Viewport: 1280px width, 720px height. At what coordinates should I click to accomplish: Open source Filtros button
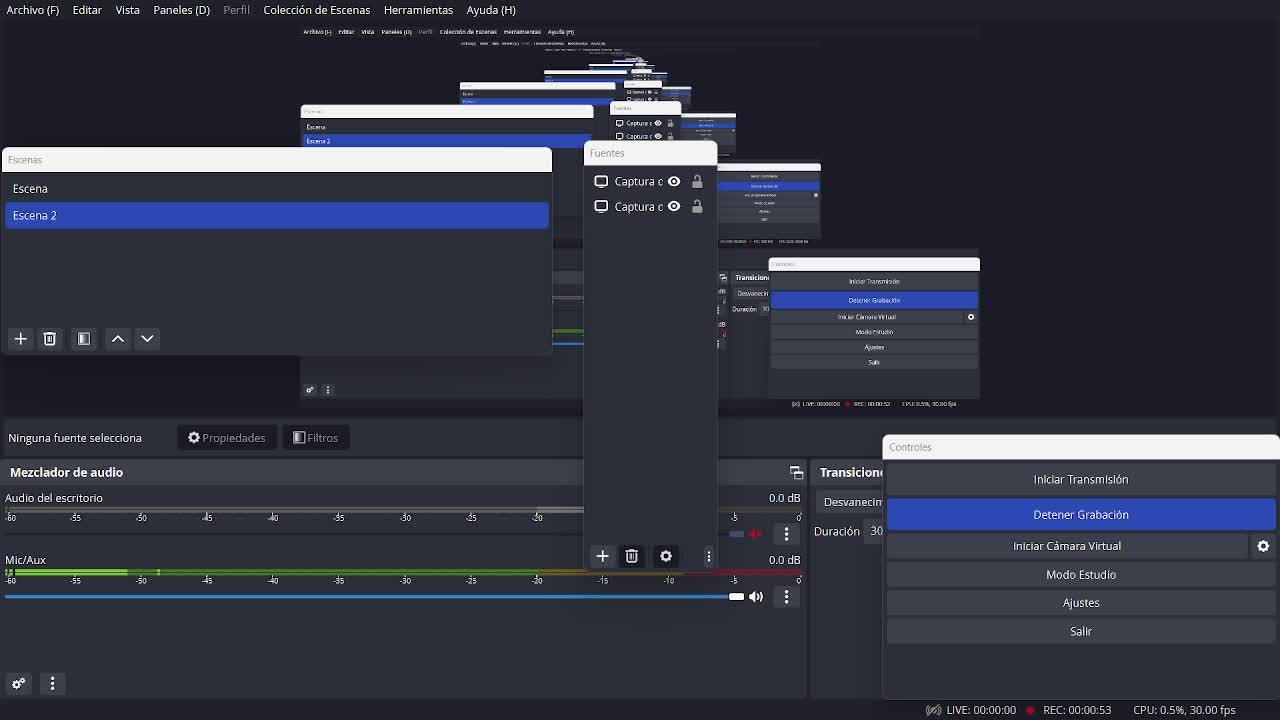tap(316, 438)
